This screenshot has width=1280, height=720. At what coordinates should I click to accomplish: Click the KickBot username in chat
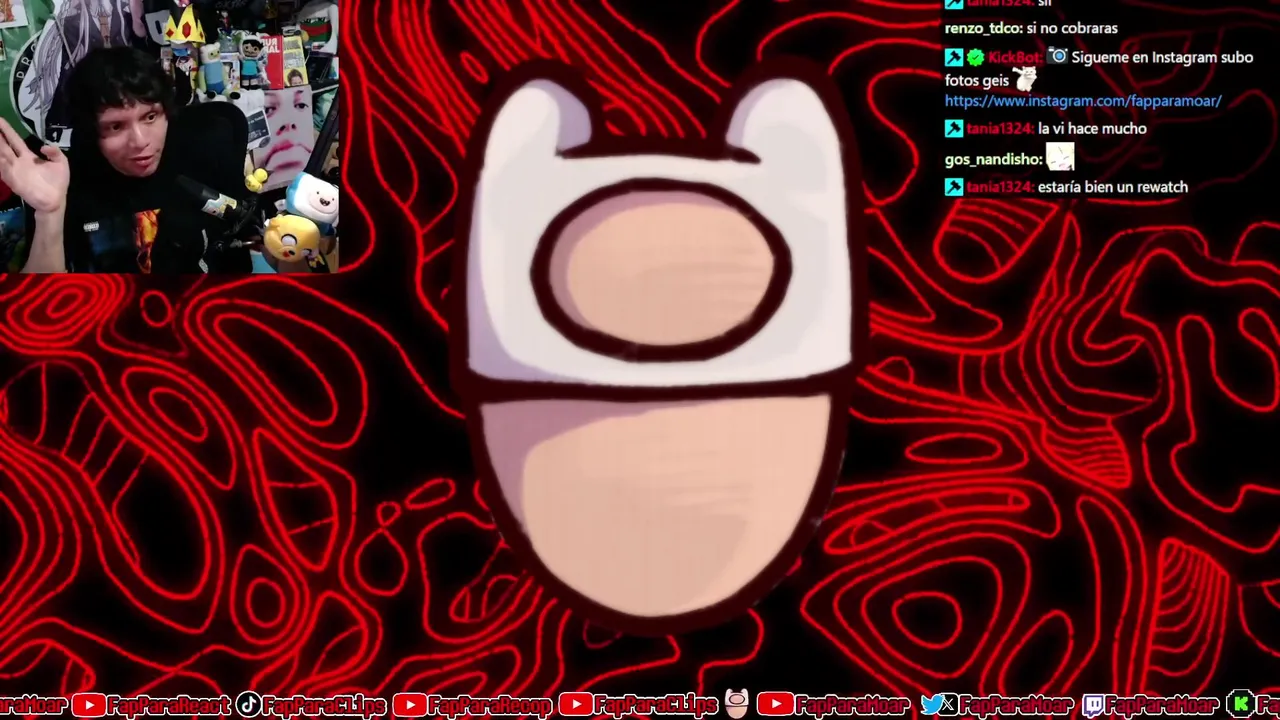click(1015, 58)
